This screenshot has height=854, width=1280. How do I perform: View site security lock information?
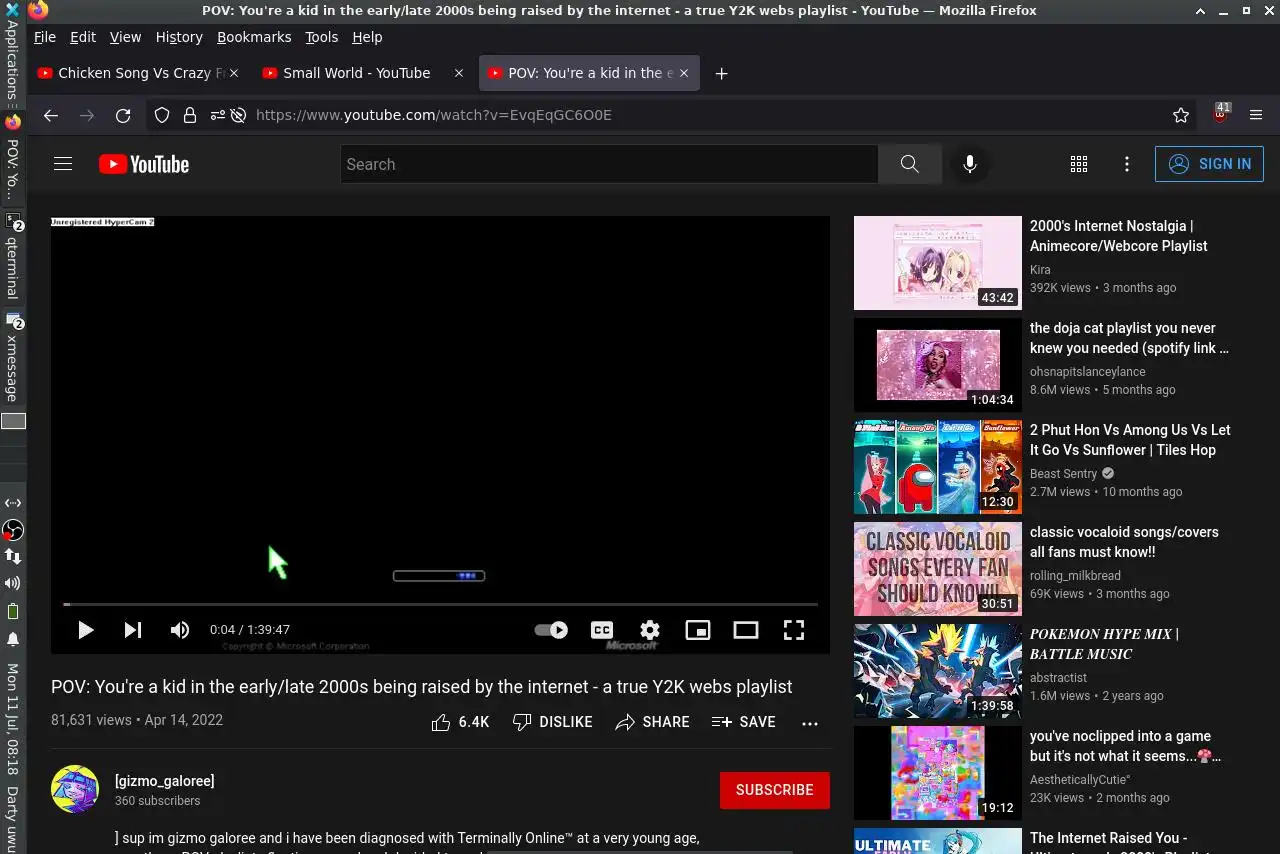click(189, 115)
